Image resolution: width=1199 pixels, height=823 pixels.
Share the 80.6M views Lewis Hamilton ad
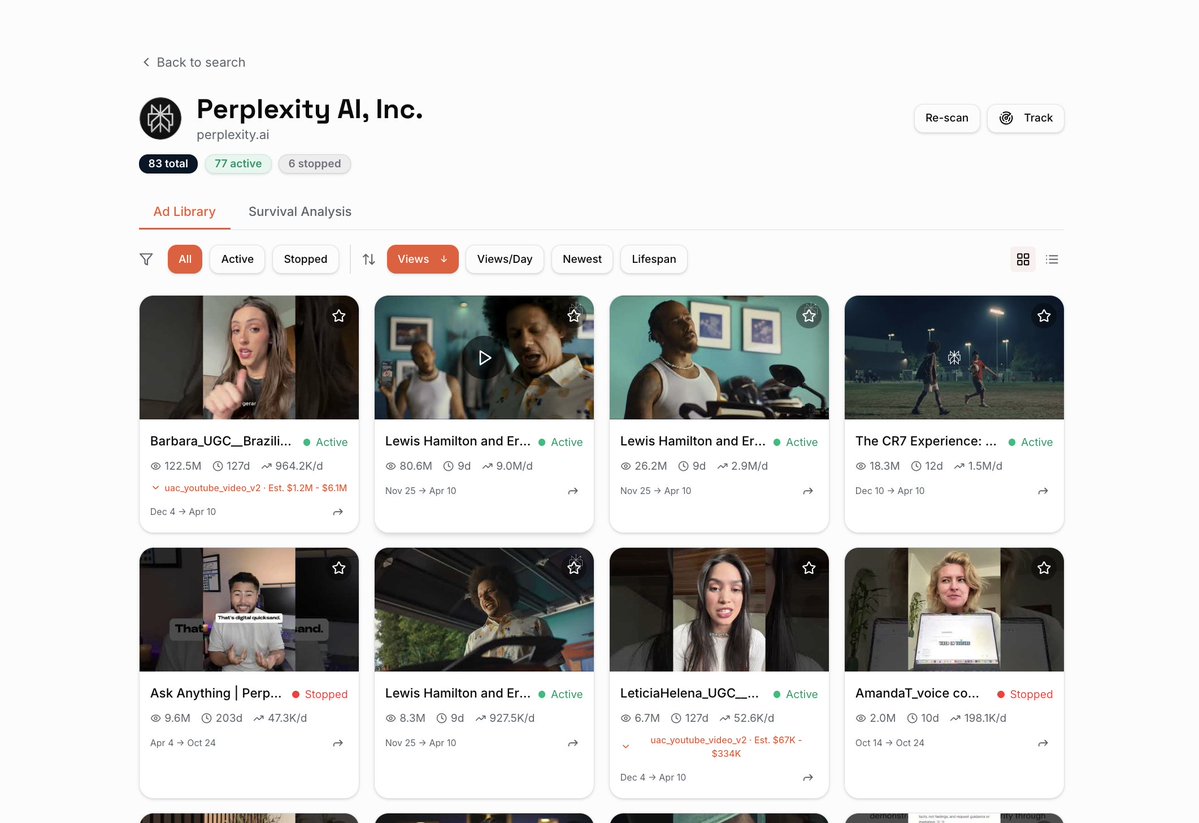573,491
